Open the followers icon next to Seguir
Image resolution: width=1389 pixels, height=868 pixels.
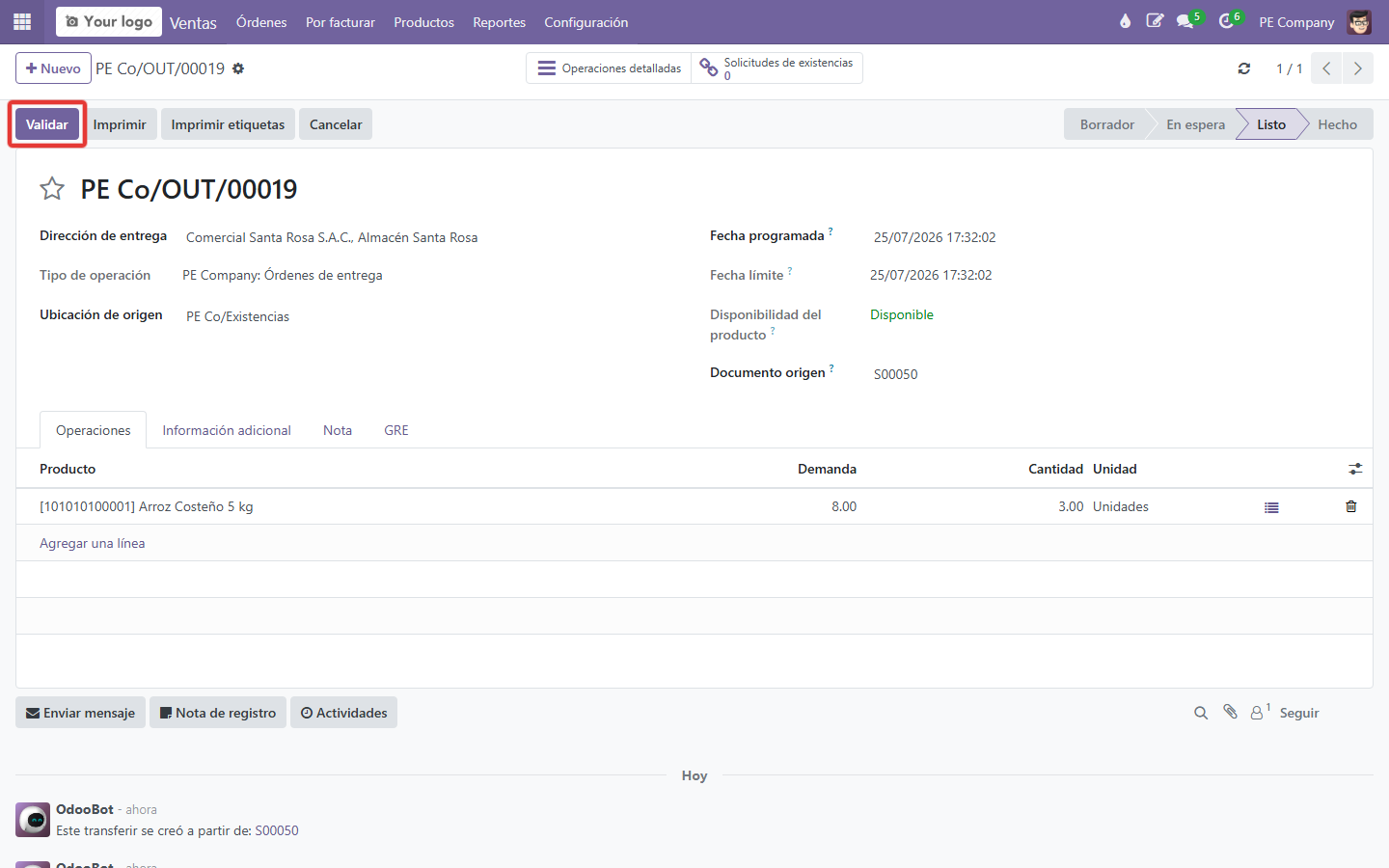(x=1260, y=712)
